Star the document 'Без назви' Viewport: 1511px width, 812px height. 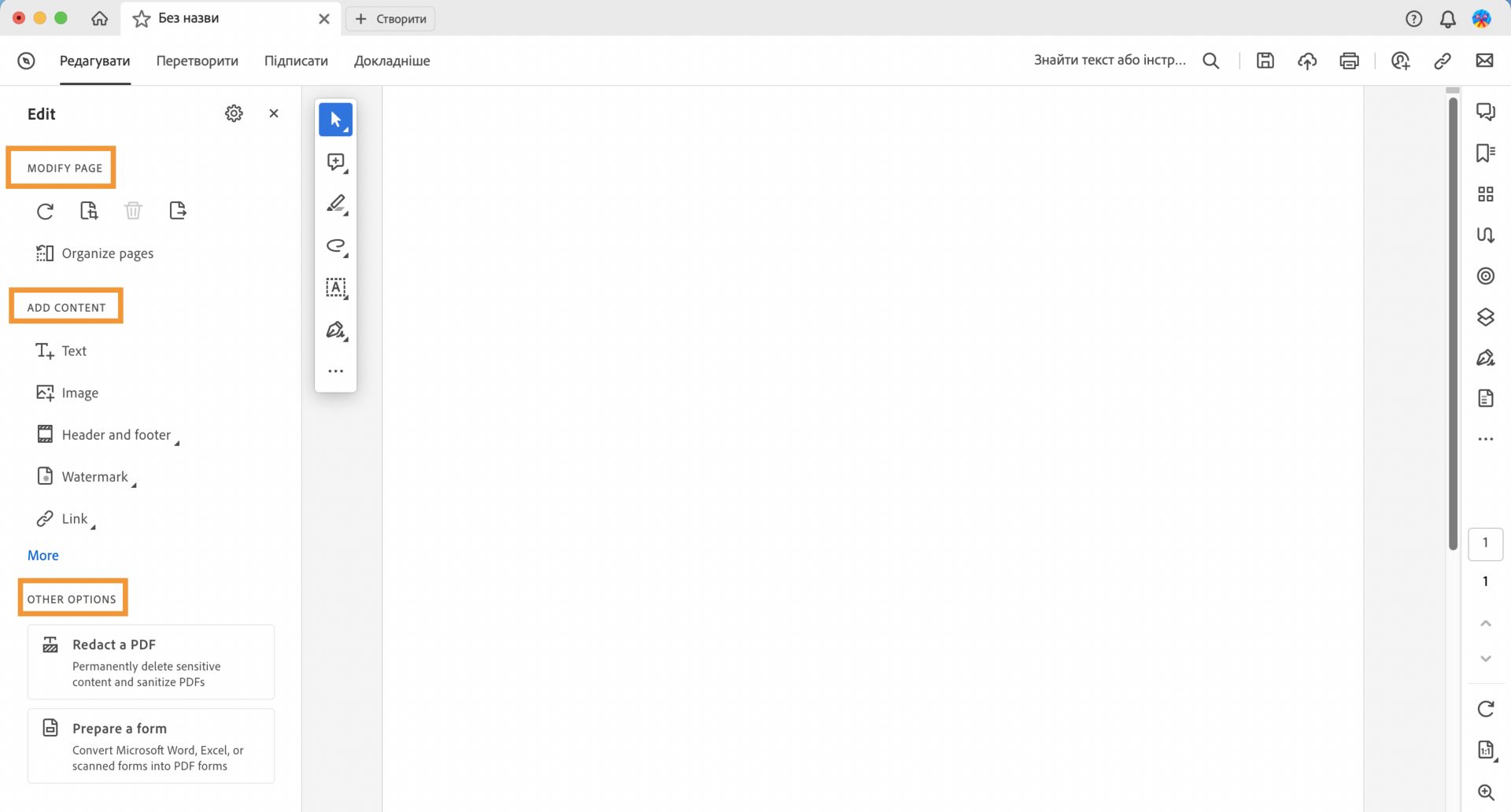142,19
